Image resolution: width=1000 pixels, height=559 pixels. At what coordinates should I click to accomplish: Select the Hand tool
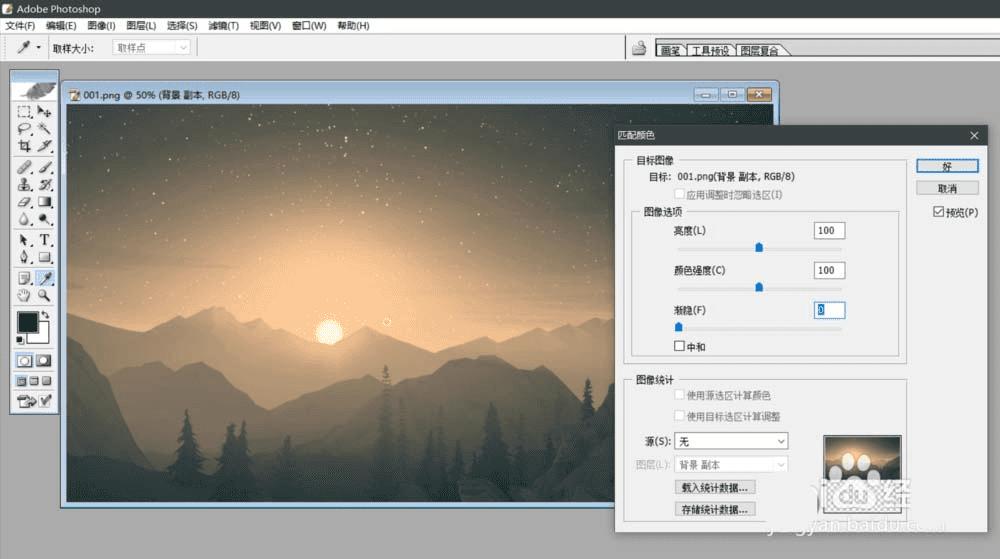click(24, 296)
